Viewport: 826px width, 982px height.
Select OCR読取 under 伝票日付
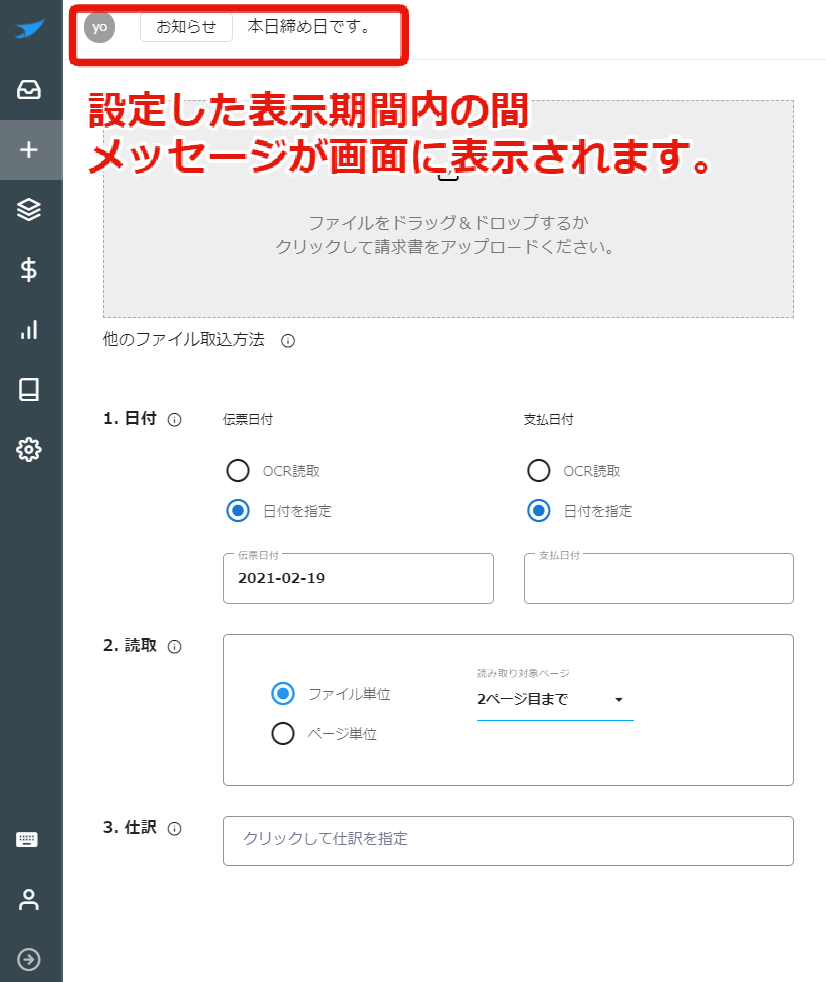tap(238, 471)
